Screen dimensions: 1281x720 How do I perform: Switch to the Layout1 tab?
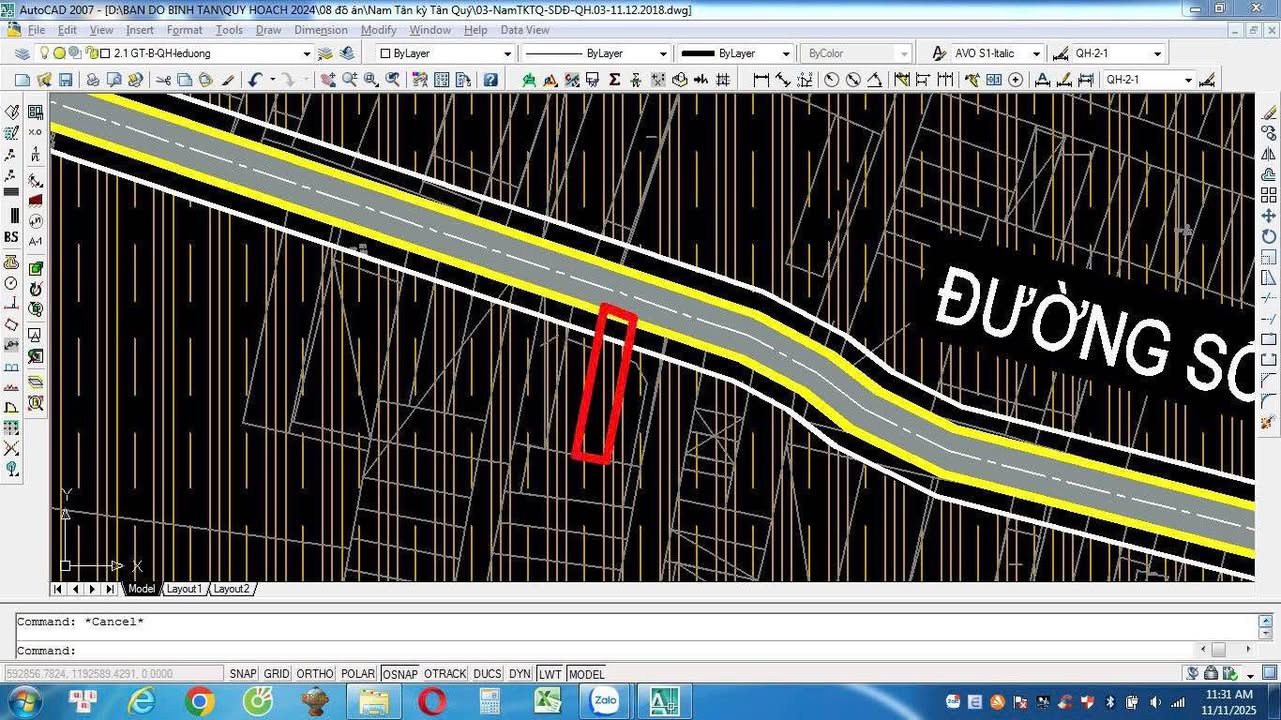tap(184, 589)
